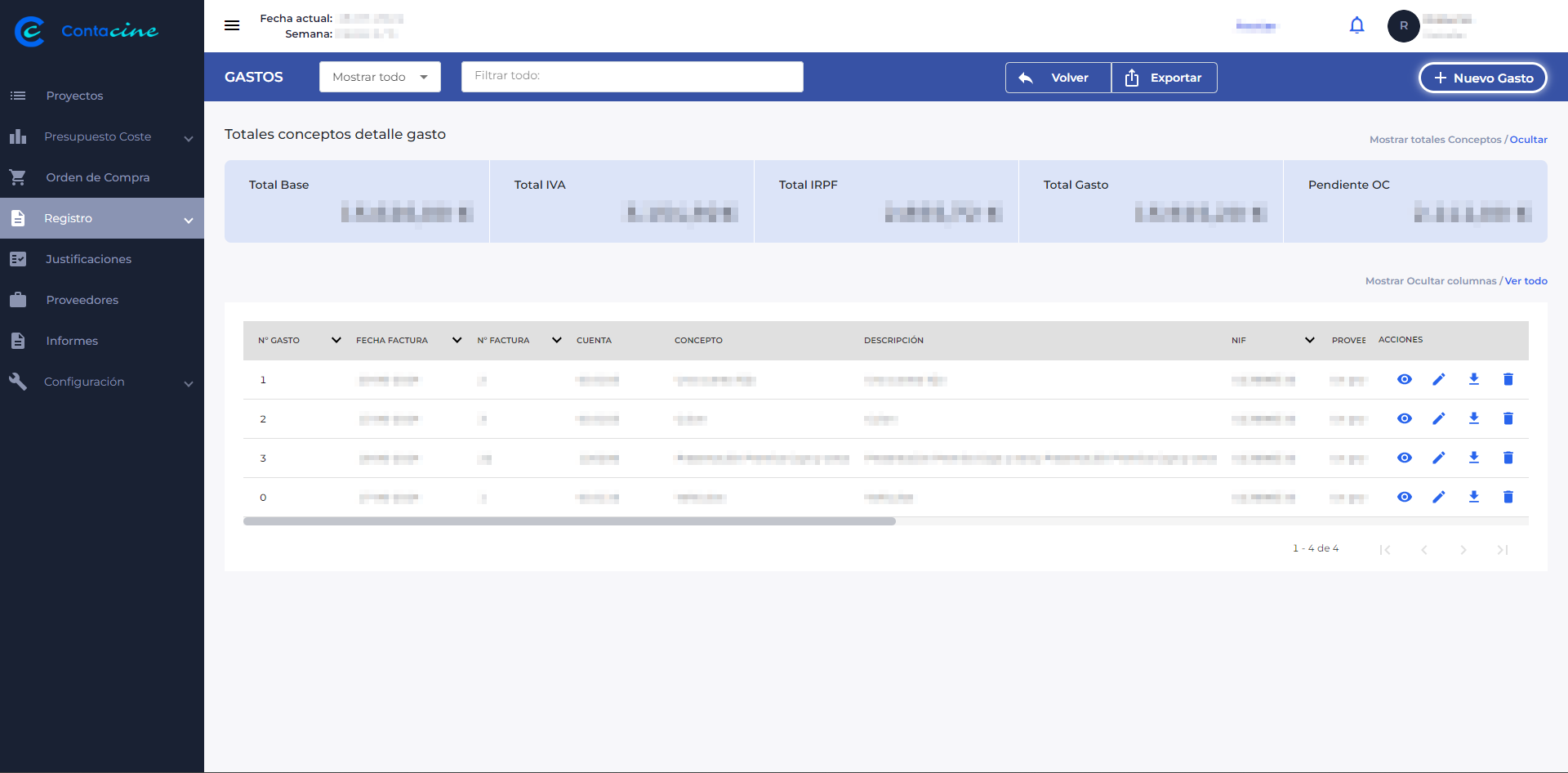Delete expense number 0
Screen dimensions: 1568x773
point(1508,497)
